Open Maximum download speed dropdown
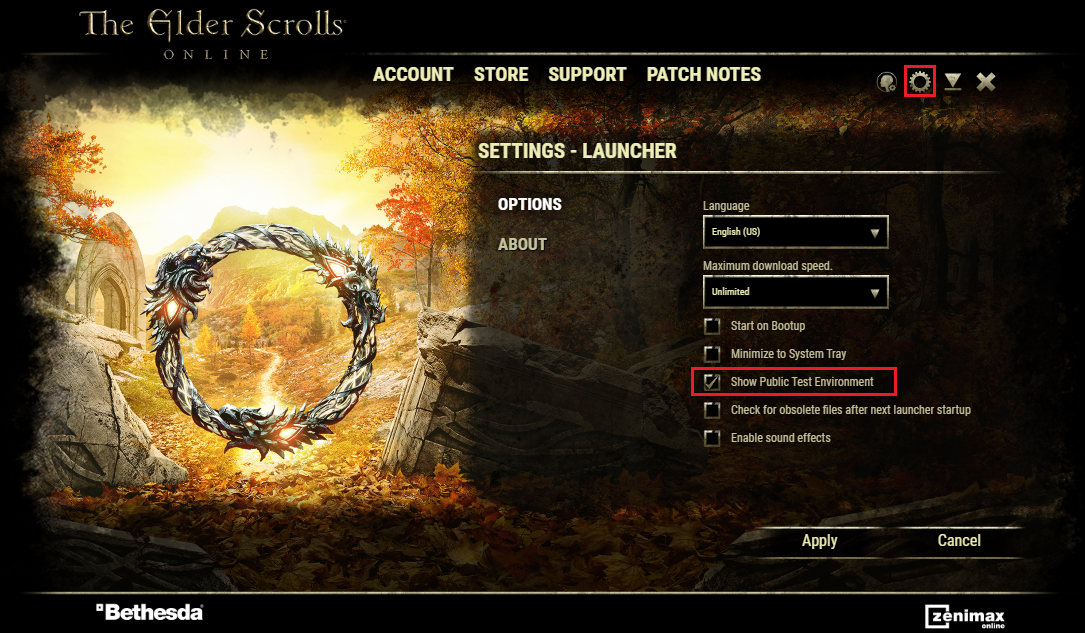The width and height of the screenshot is (1085, 633). 796,292
